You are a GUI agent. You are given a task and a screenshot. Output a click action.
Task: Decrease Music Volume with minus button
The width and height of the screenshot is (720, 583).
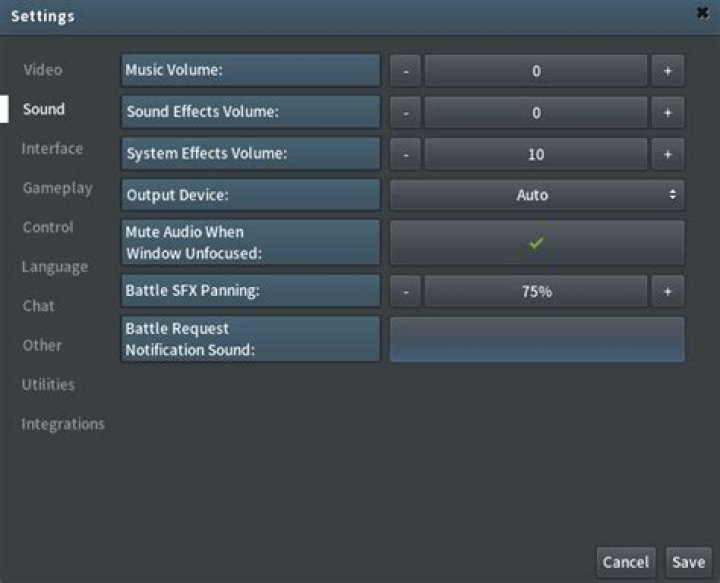(x=405, y=71)
